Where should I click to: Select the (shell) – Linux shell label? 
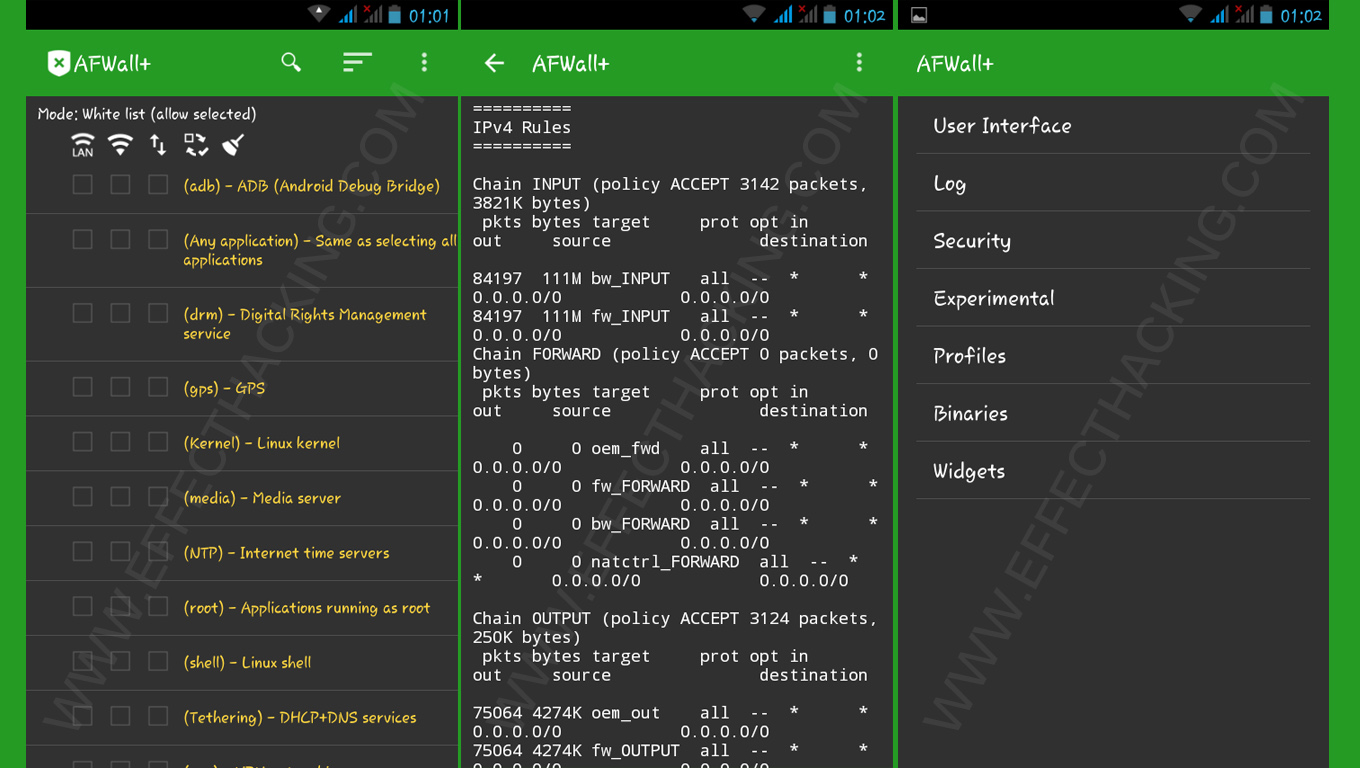[x=247, y=663]
